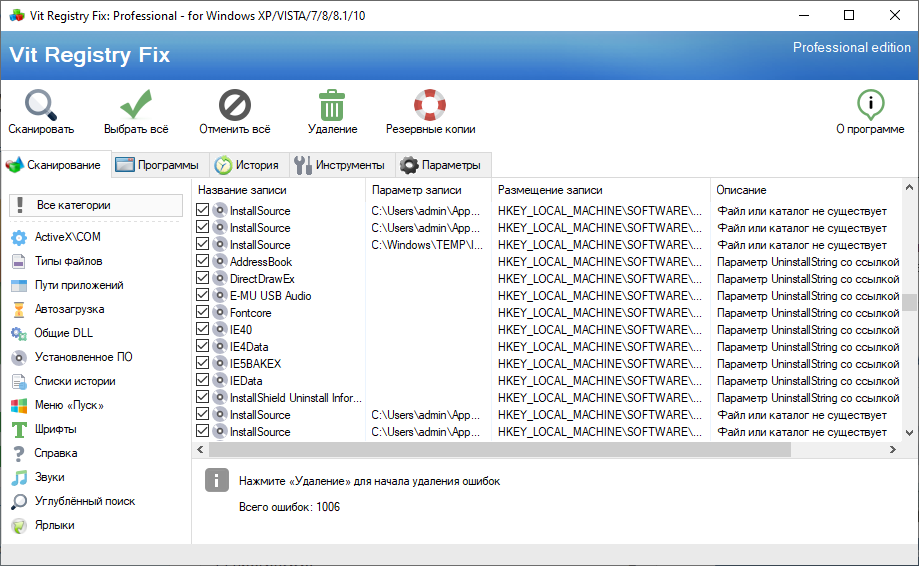Image resolution: width=919 pixels, height=566 pixels.
Task: Click info icon next to status message
Action: tap(217, 480)
